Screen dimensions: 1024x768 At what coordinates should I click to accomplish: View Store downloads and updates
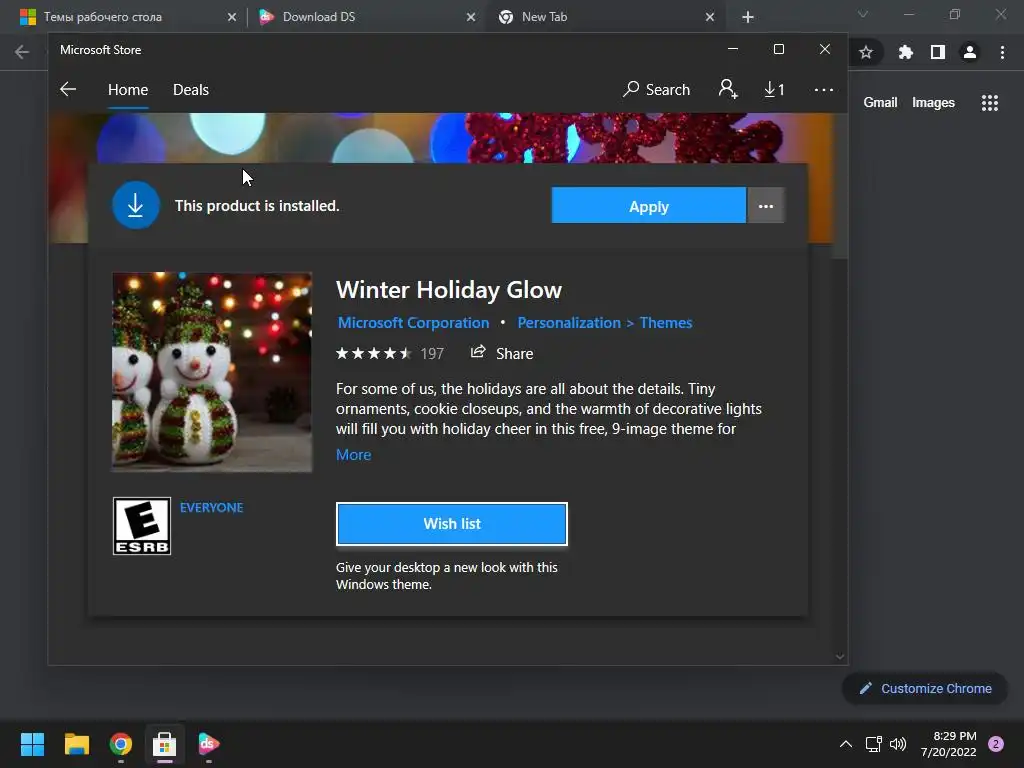[775, 89]
